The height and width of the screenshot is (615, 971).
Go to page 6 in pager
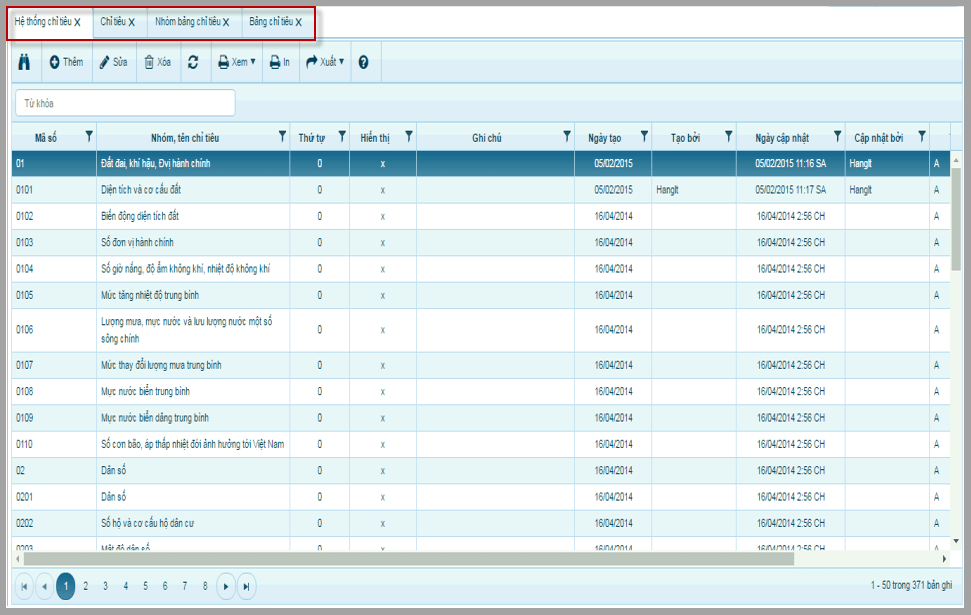(165, 586)
